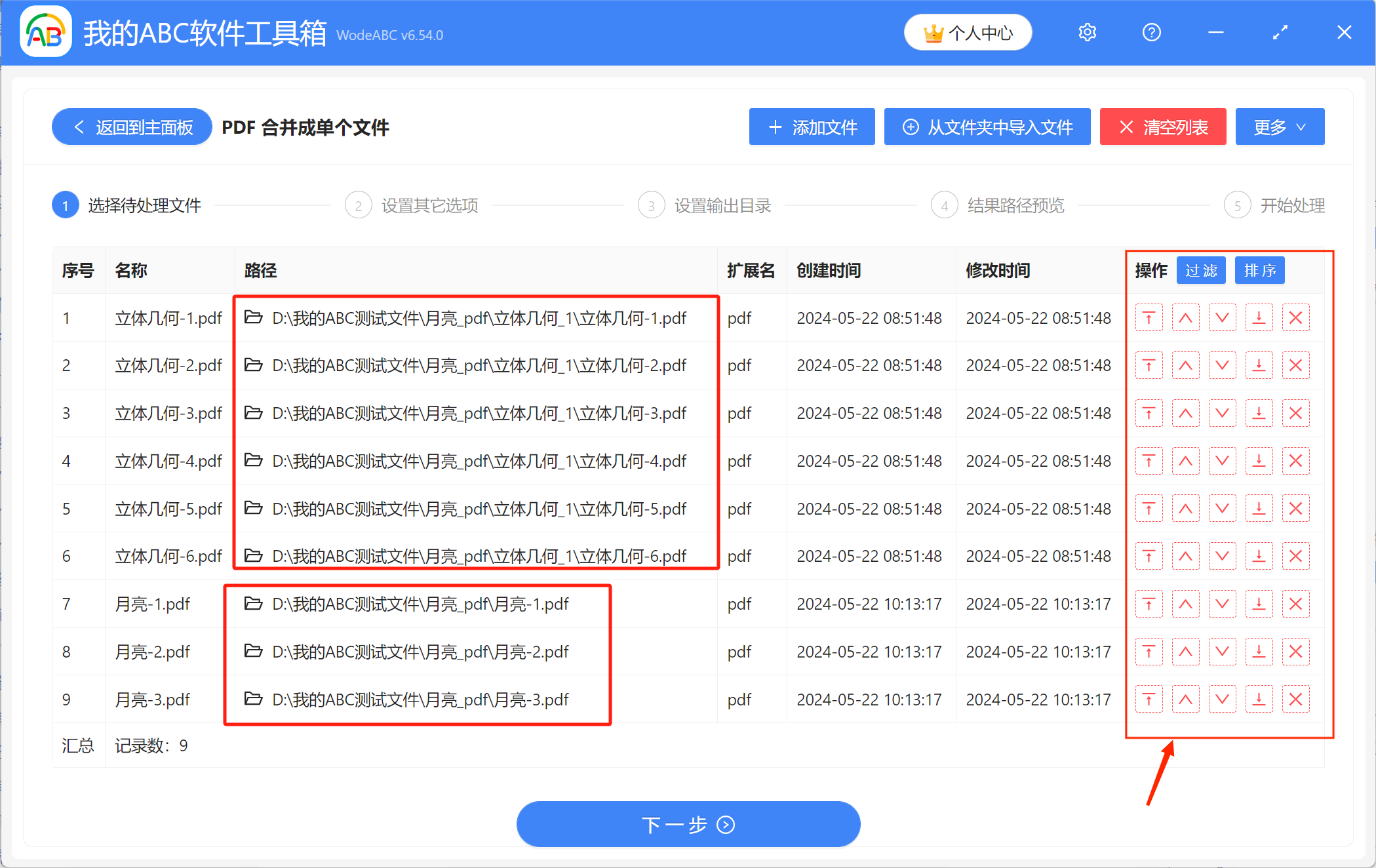Remove 月亮-3.pdf from the list
The height and width of the screenshot is (868, 1376).
pos(1295,700)
